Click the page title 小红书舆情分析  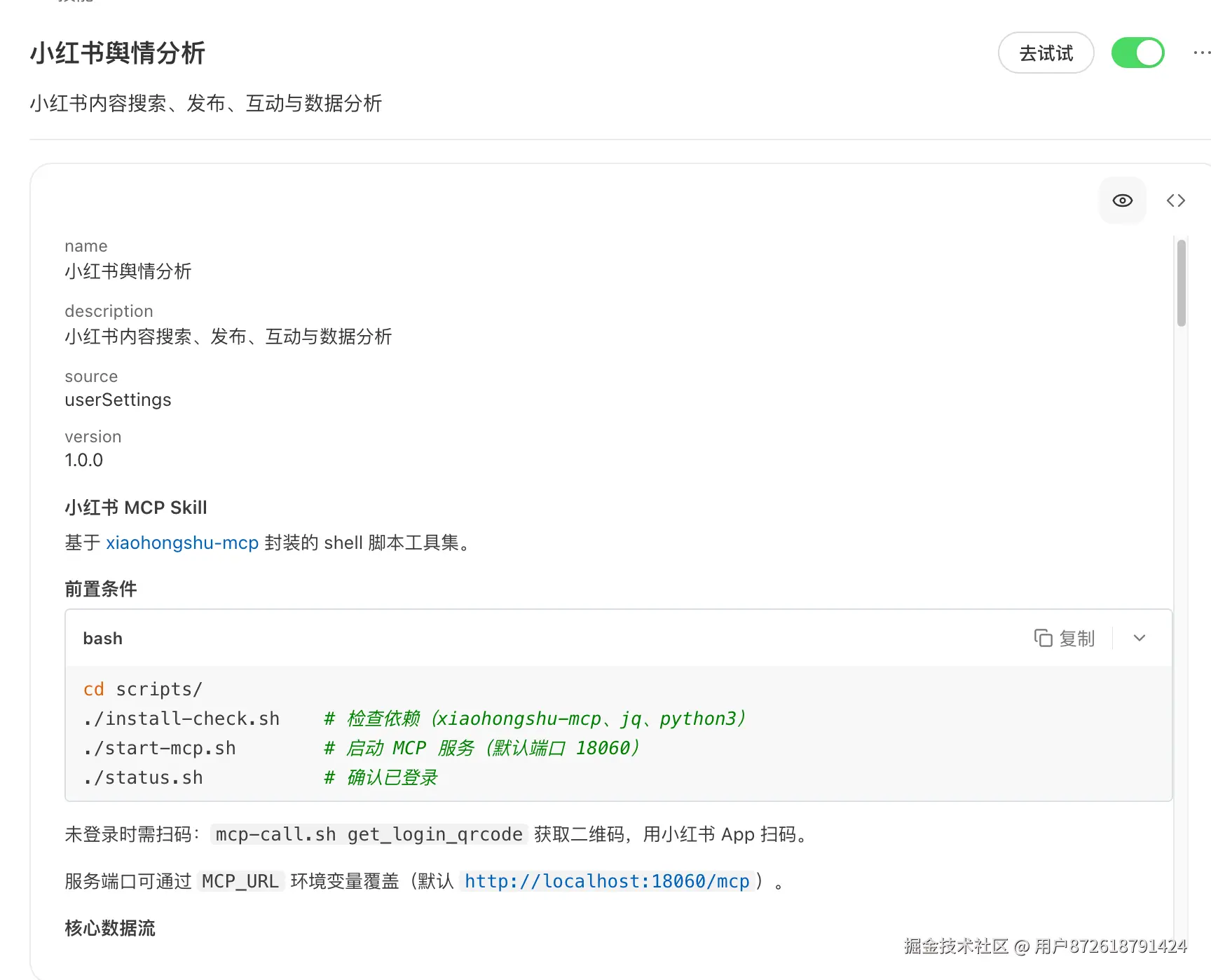pyautogui.click(x=118, y=53)
